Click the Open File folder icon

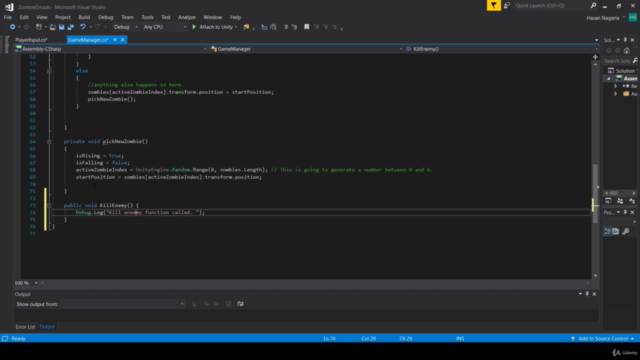coord(53,27)
